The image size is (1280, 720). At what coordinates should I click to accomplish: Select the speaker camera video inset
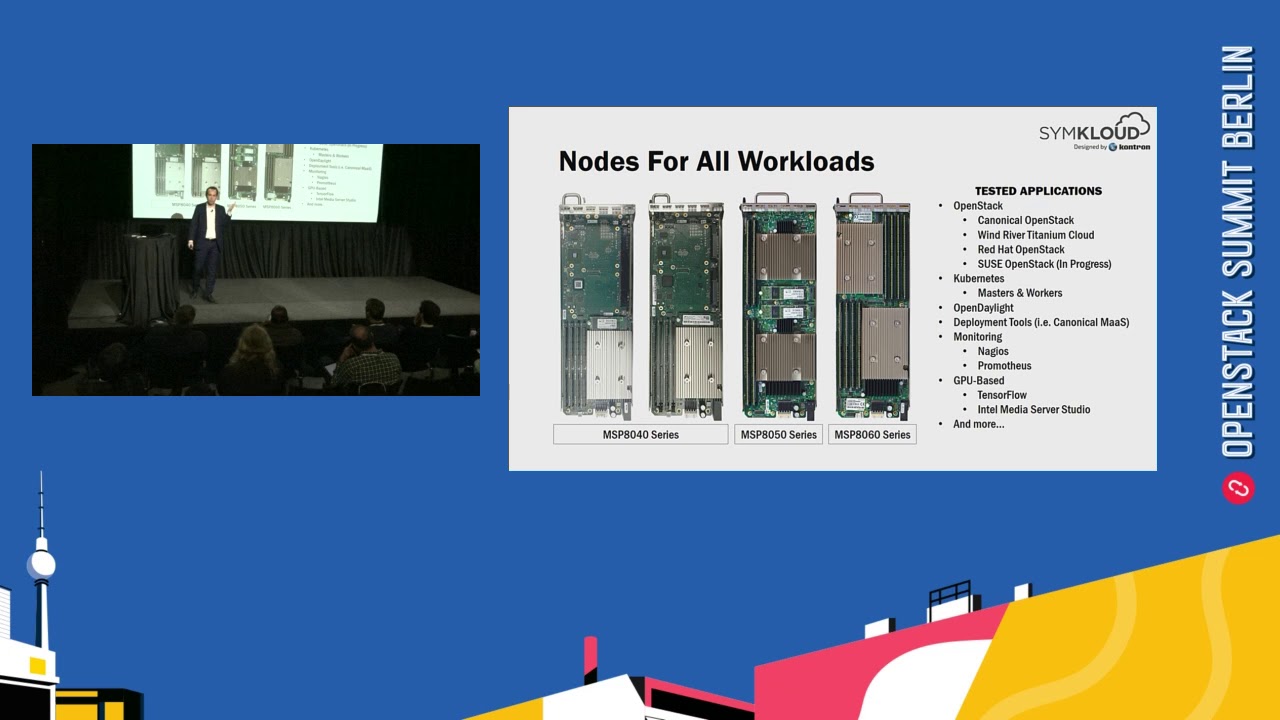256,270
